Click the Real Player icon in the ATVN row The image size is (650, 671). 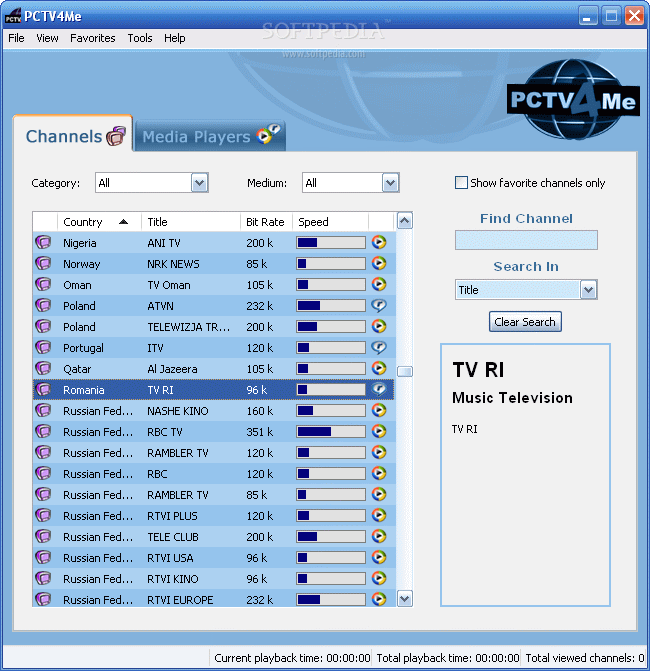point(379,305)
